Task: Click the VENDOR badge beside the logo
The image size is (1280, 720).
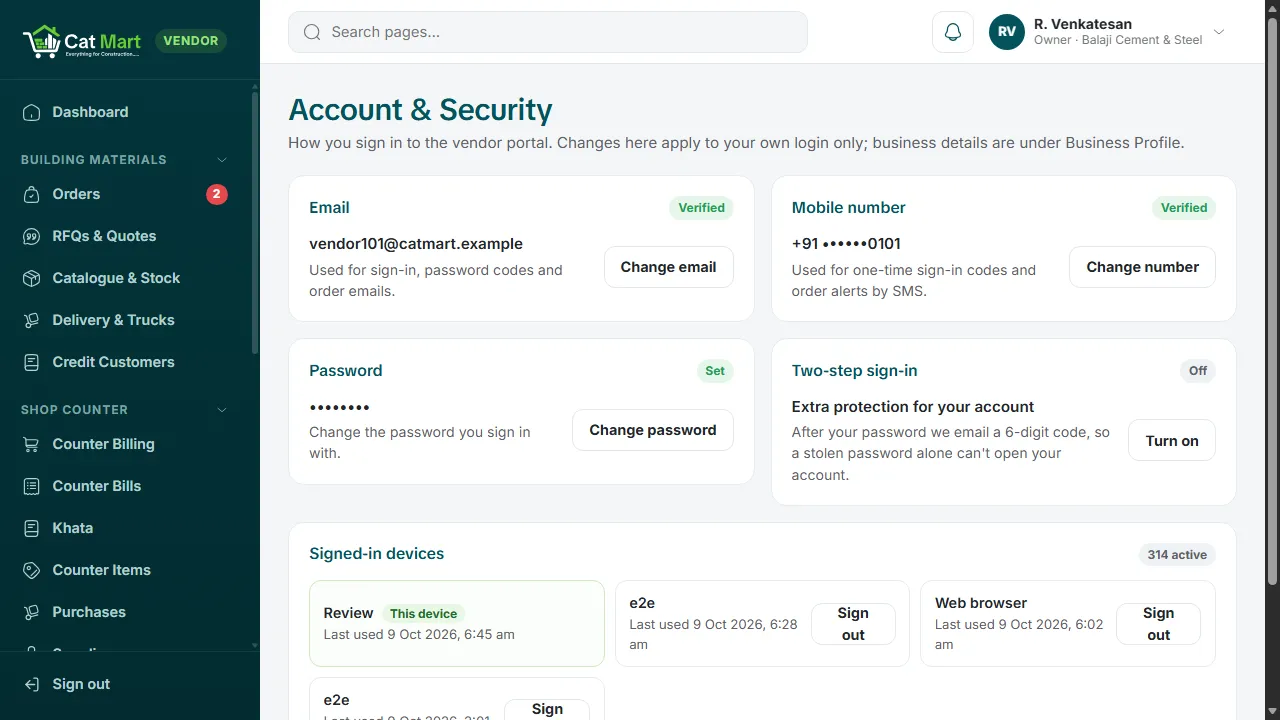Action: [x=191, y=41]
